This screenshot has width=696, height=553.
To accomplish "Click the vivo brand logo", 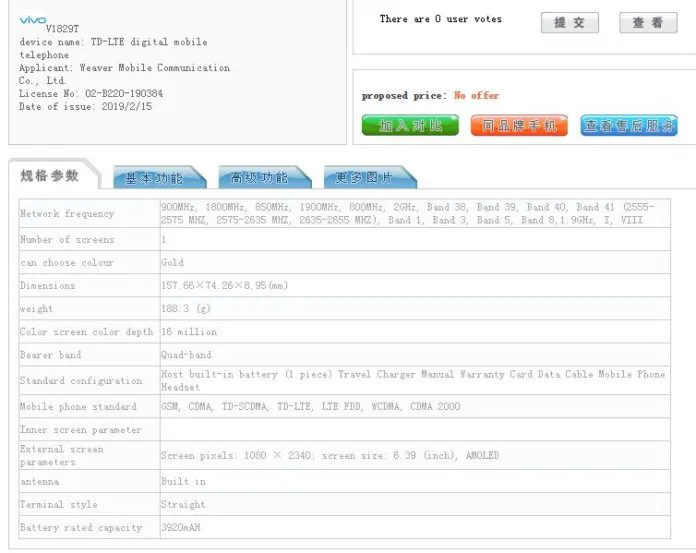I will 33,20.
